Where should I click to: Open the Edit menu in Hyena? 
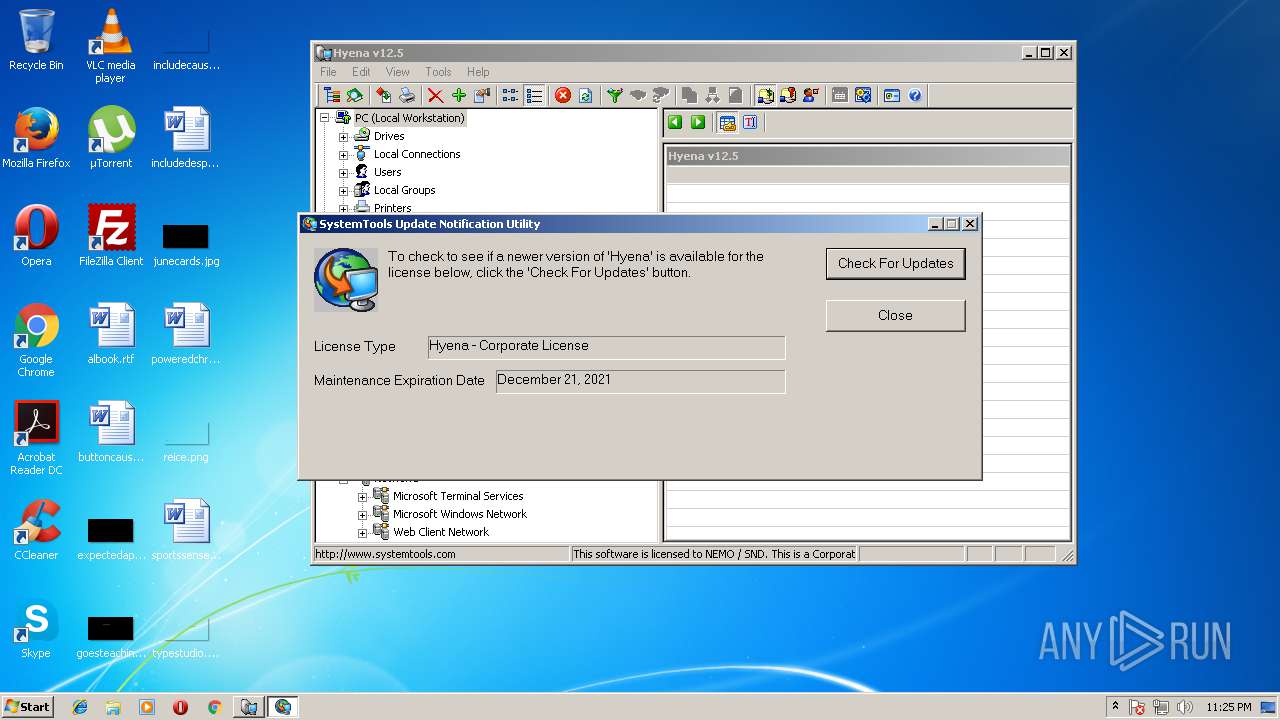pyautogui.click(x=361, y=72)
